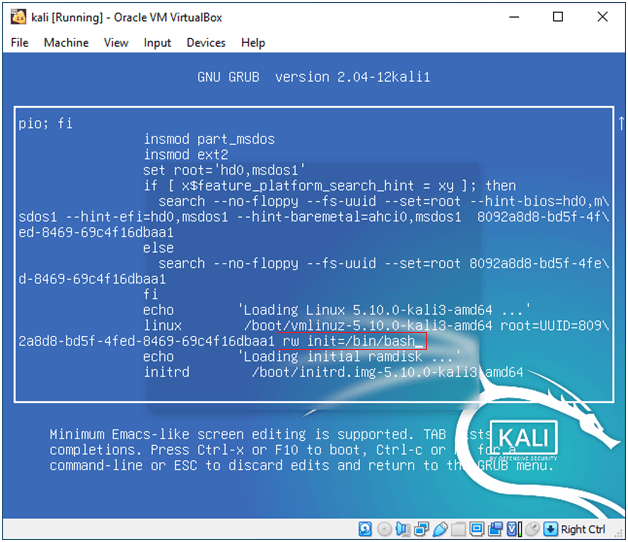Screen dimensions: 628x542
Task: Click the Right Ctrl host key label
Action: click(583, 529)
